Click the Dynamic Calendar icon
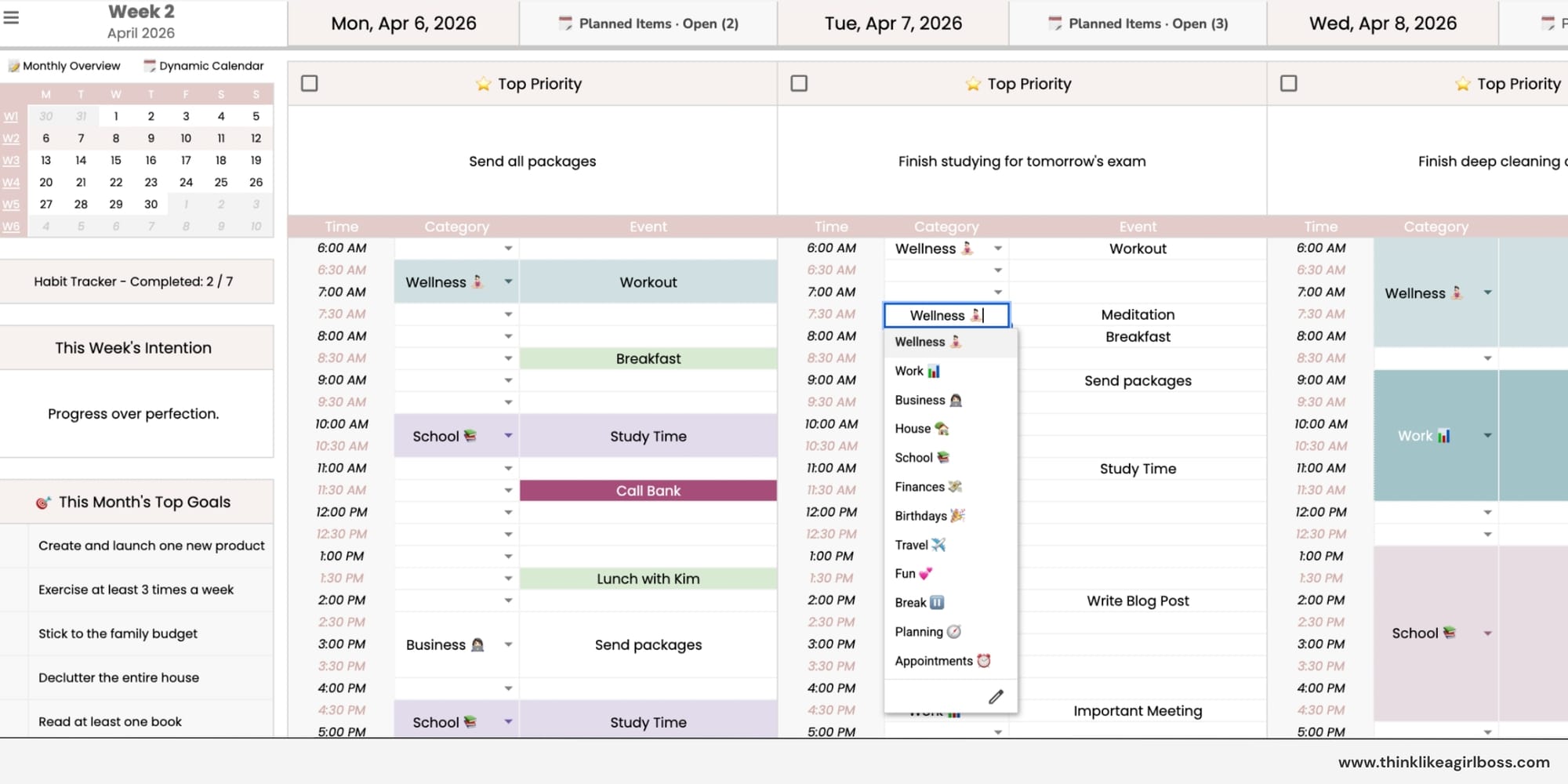The image size is (1568, 784). coord(149,66)
